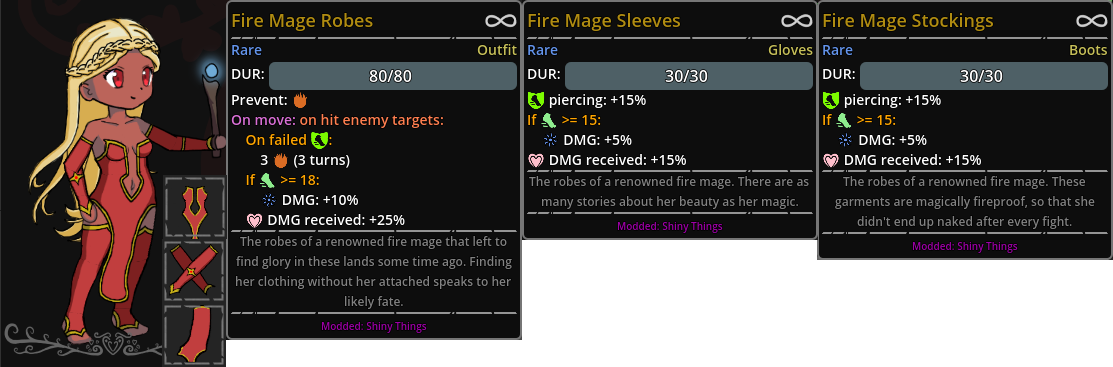The height and width of the screenshot is (367, 1113).
Task: Click infinity symbol on Fire Mage Robes card
Action: tap(500, 21)
